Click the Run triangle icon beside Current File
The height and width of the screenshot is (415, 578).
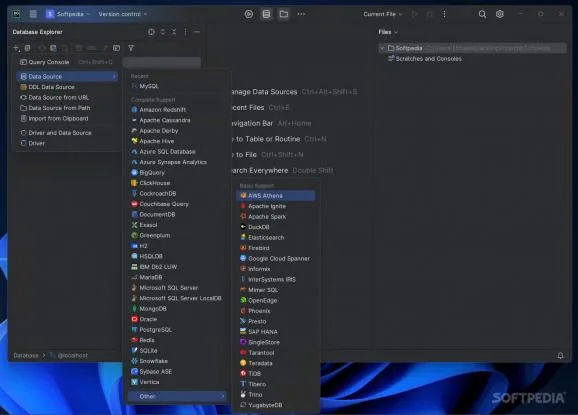pos(415,14)
